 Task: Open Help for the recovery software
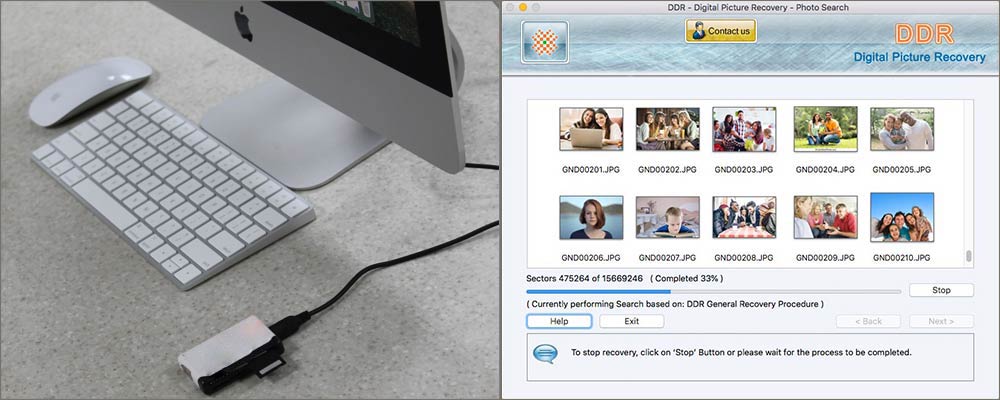pyautogui.click(x=559, y=321)
